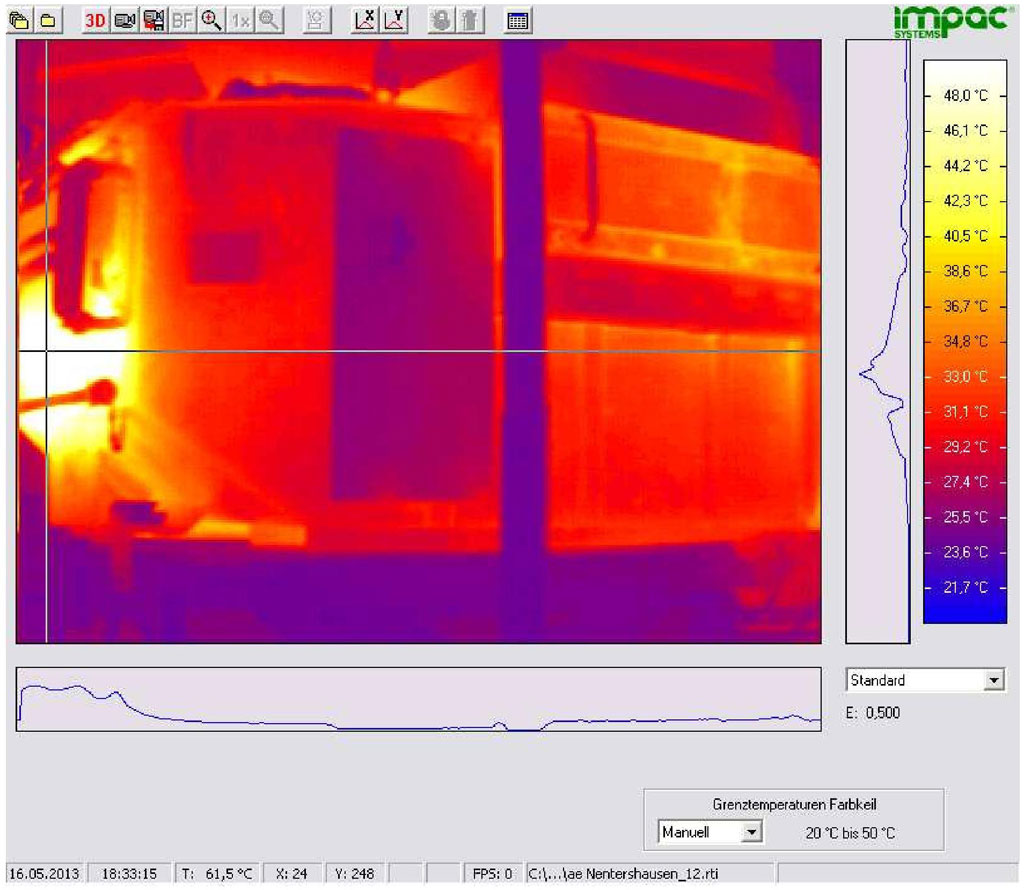Switch to 3D view mode

[96, 20]
